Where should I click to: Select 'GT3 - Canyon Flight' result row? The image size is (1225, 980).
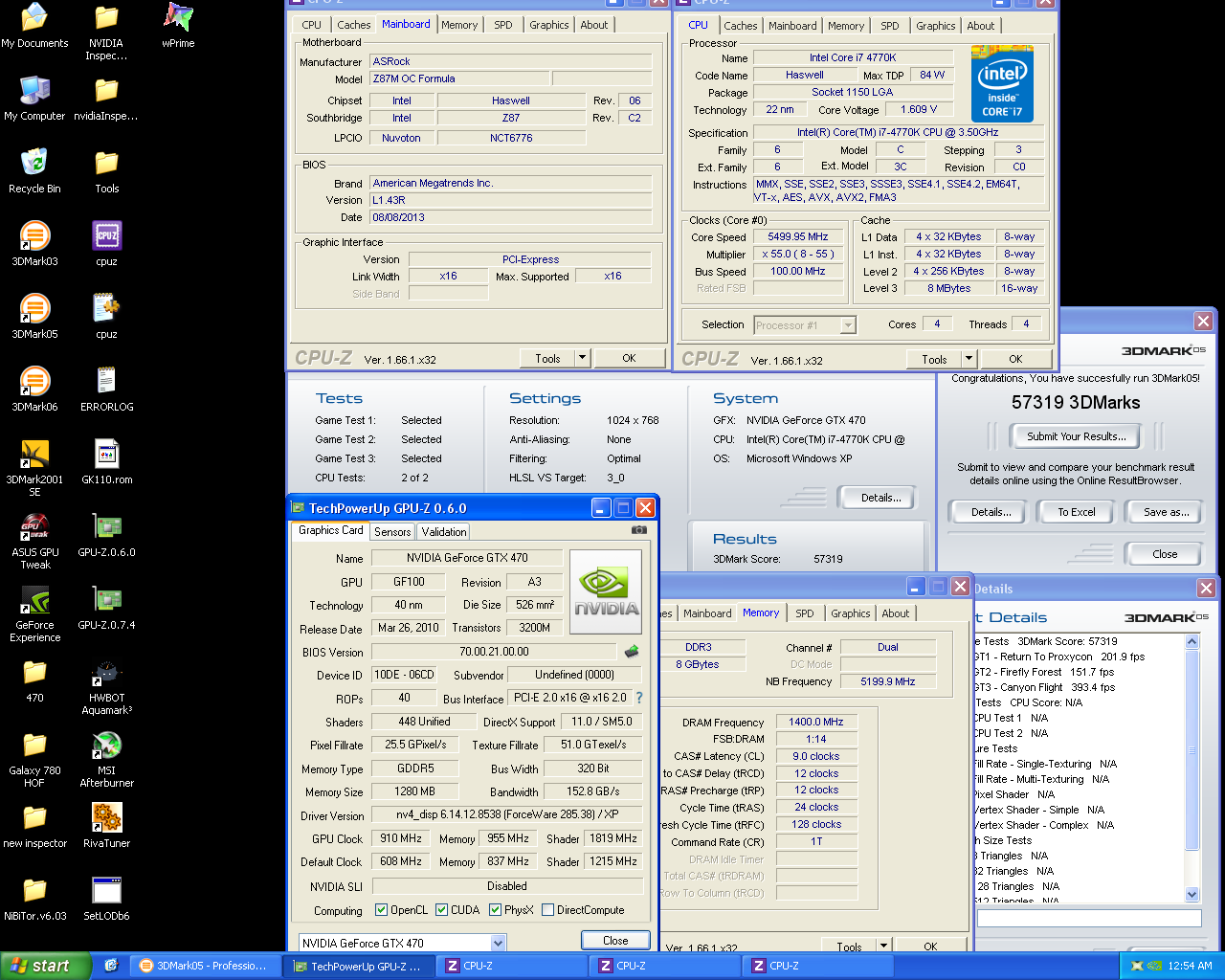[1045, 687]
